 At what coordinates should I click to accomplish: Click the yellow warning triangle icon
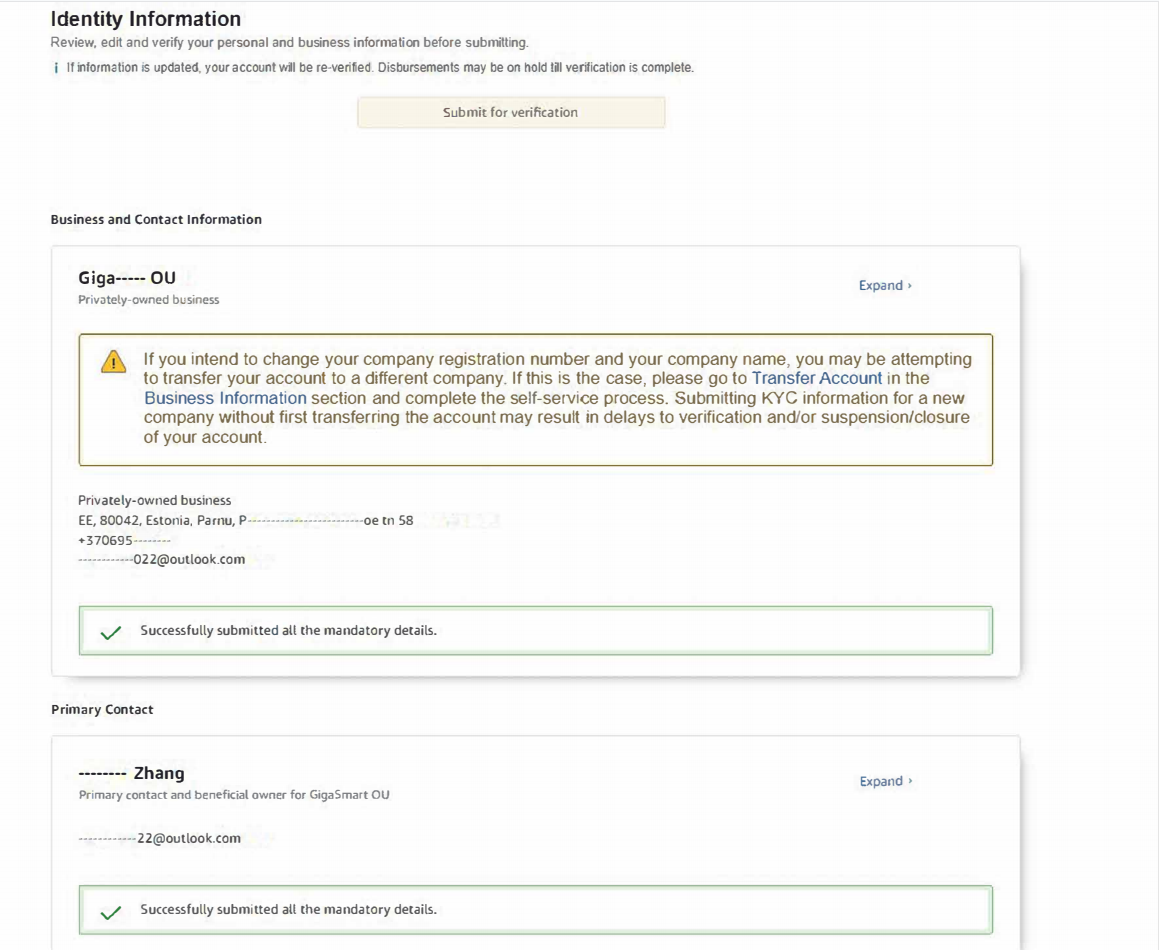[x=114, y=362]
